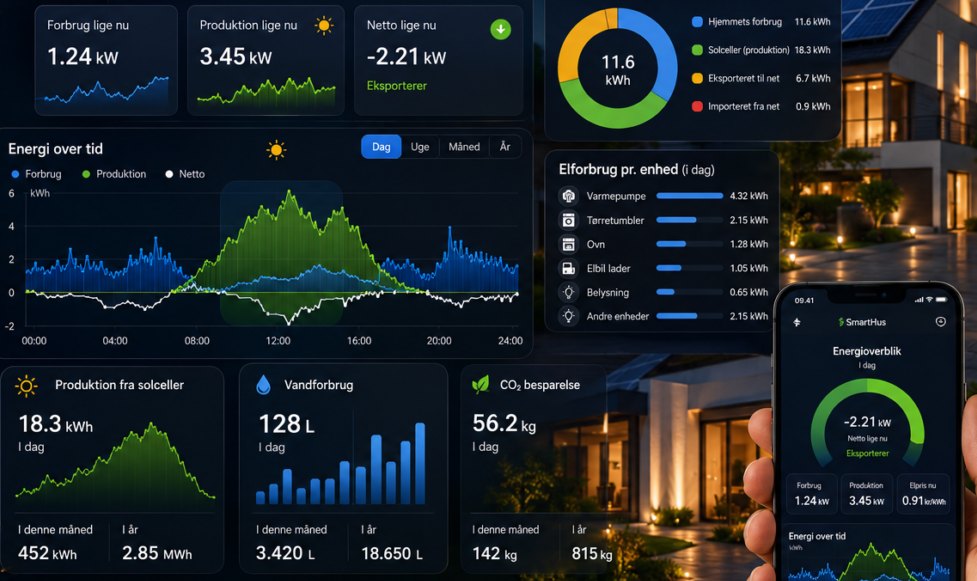Click the 56.2 kg CO₂ value
Screen dimensions: 977x581
click(x=503, y=424)
